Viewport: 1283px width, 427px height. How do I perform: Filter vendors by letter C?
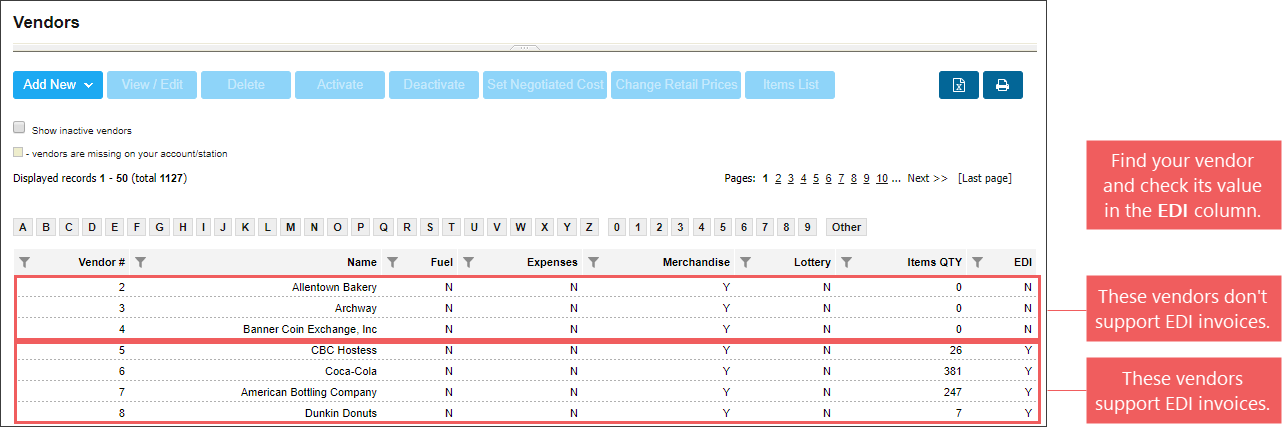tap(69, 227)
